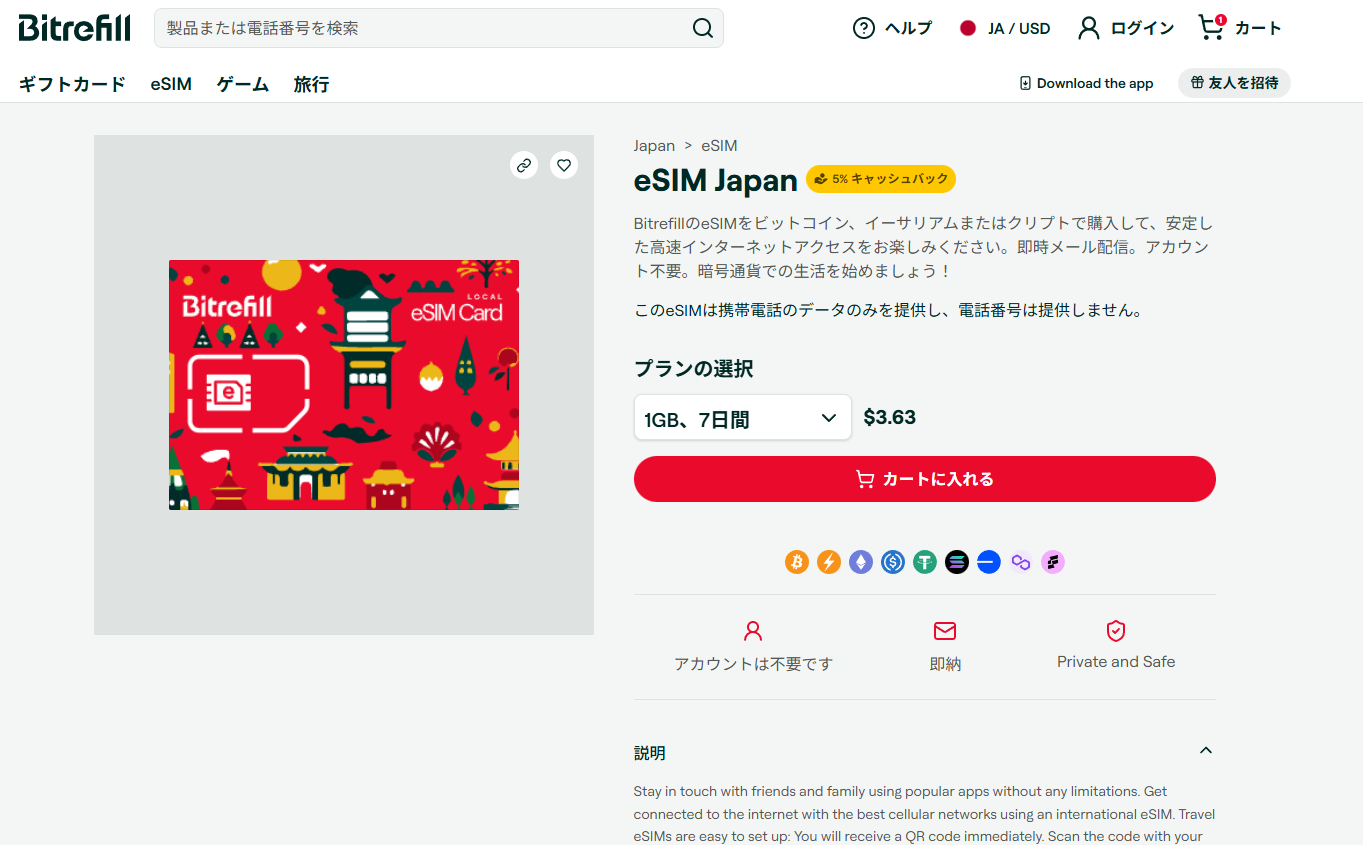Image resolution: width=1363 pixels, height=845 pixels.
Task: Click the 5% キャッシュバック cashback badge
Action: pyautogui.click(x=881, y=179)
